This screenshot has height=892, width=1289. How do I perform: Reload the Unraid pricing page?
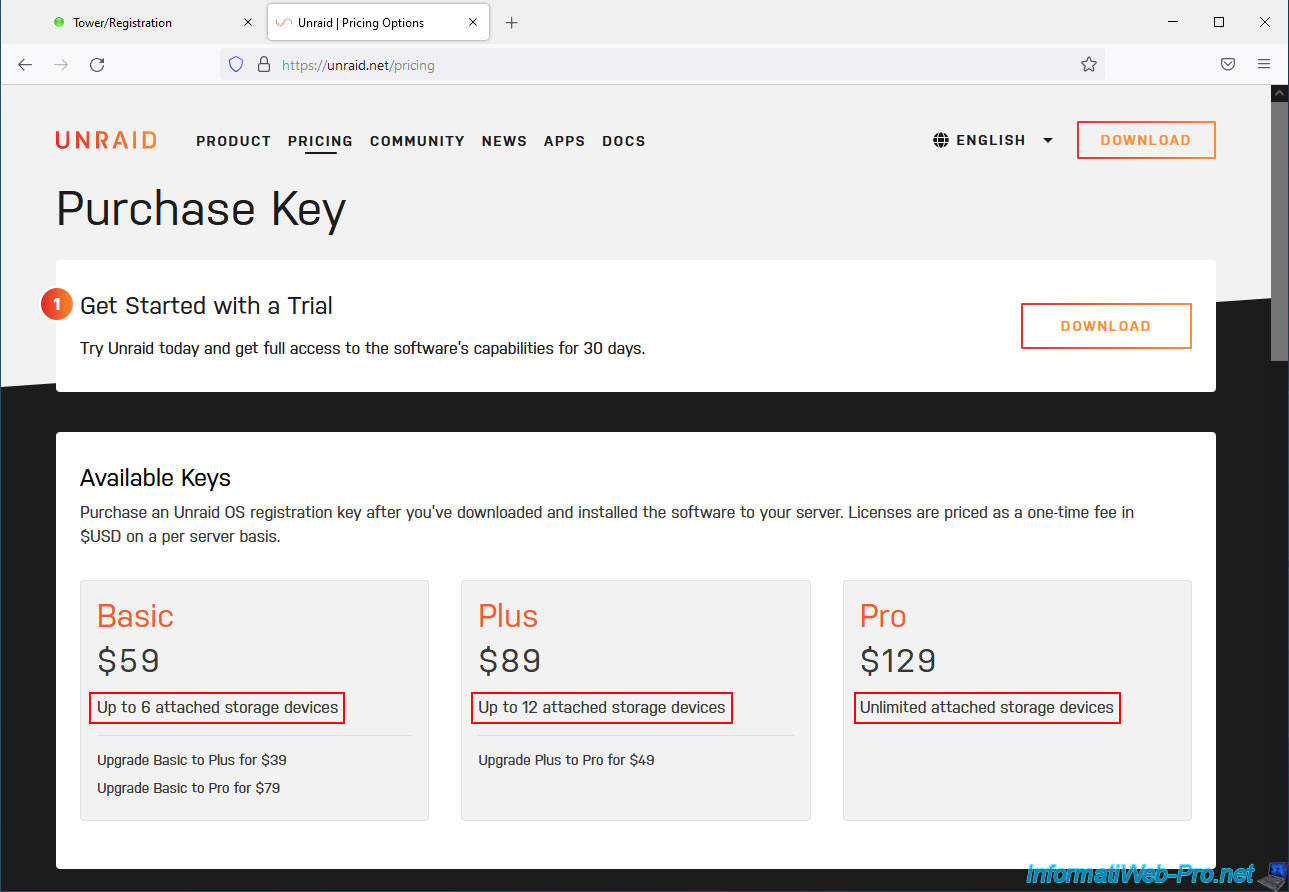click(x=97, y=65)
